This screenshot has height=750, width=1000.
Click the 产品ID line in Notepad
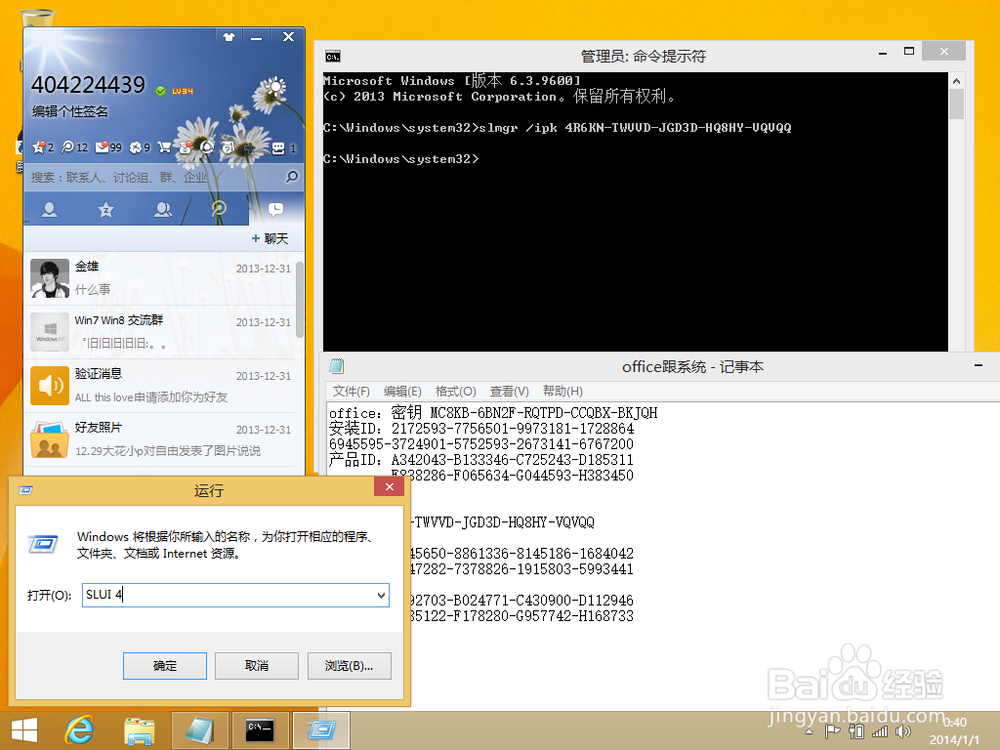pos(482,460)
